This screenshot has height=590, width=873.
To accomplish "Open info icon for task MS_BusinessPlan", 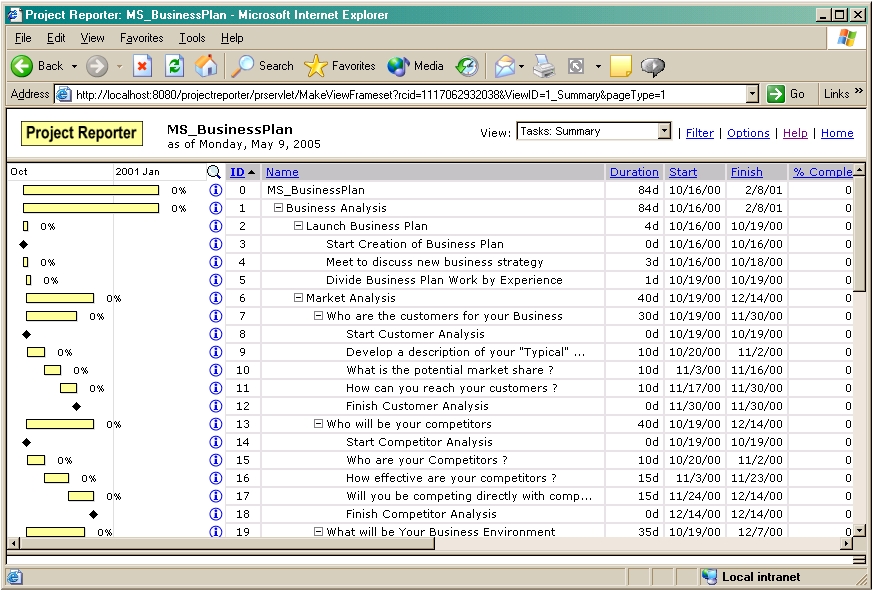I will (215, 190).
